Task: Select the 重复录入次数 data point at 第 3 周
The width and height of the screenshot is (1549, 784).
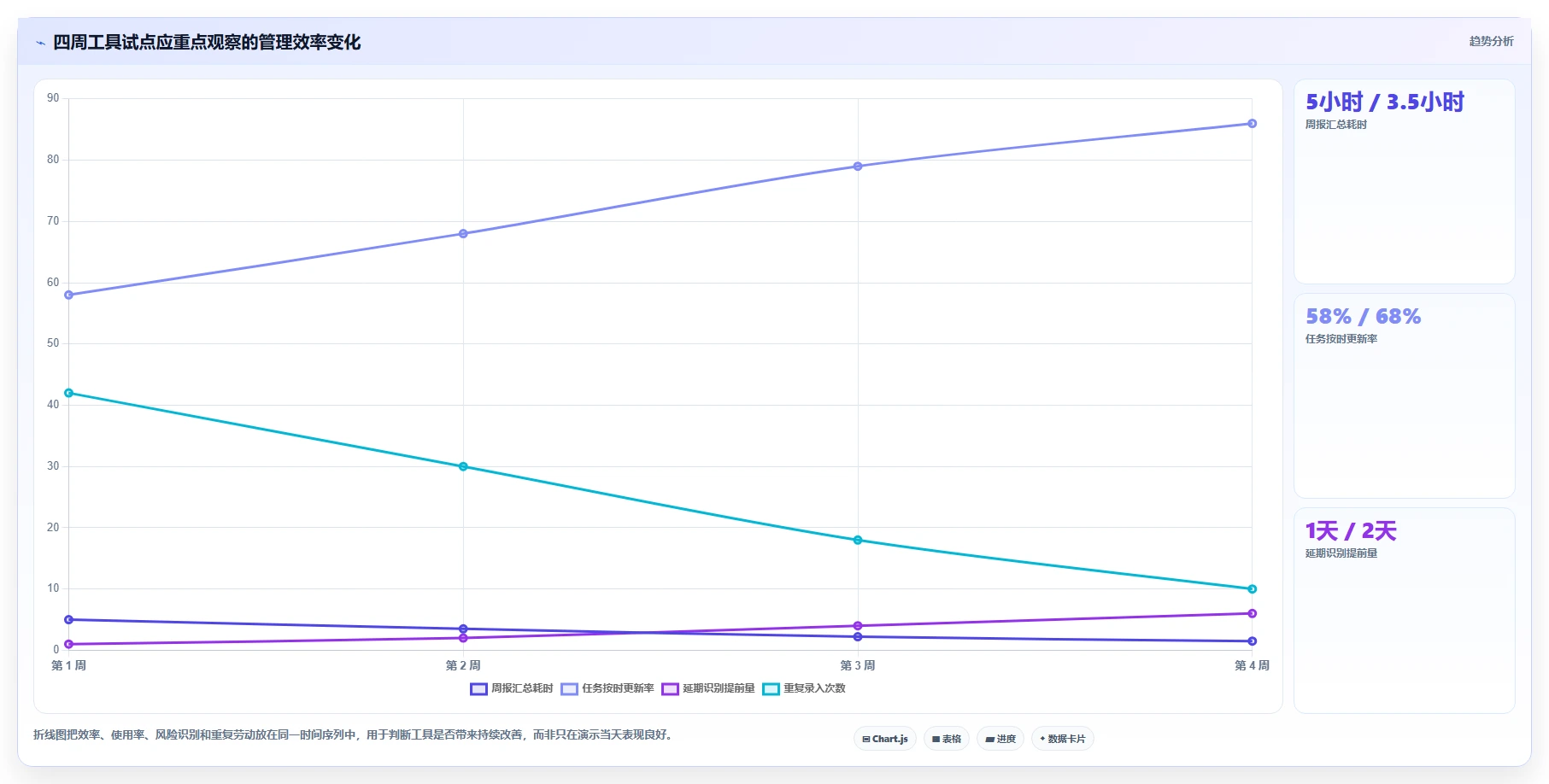Action: coord(858,540)
